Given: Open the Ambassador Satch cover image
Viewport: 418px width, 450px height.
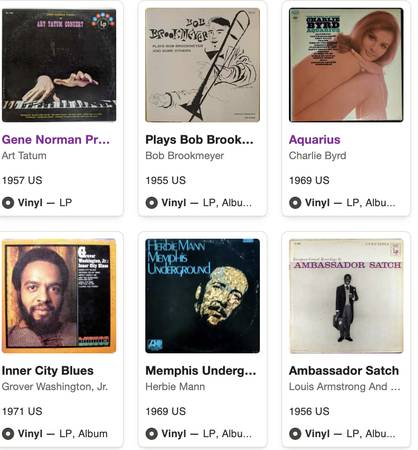Looking at the screenshot, I should click(x=346, y=296).
